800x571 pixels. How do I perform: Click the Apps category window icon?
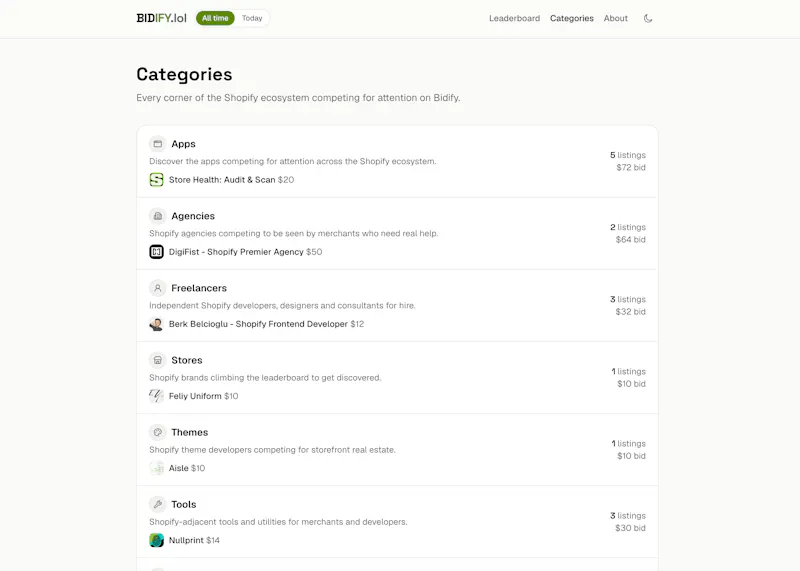(158, 144)
